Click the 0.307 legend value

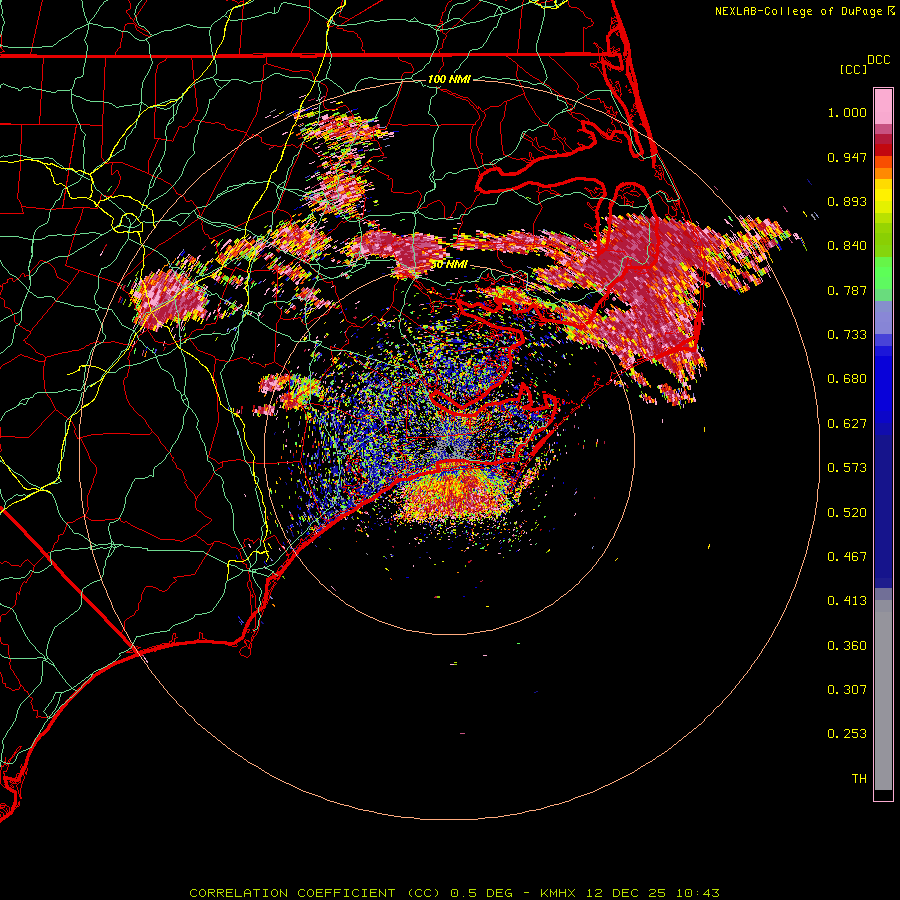pos(847,690)
